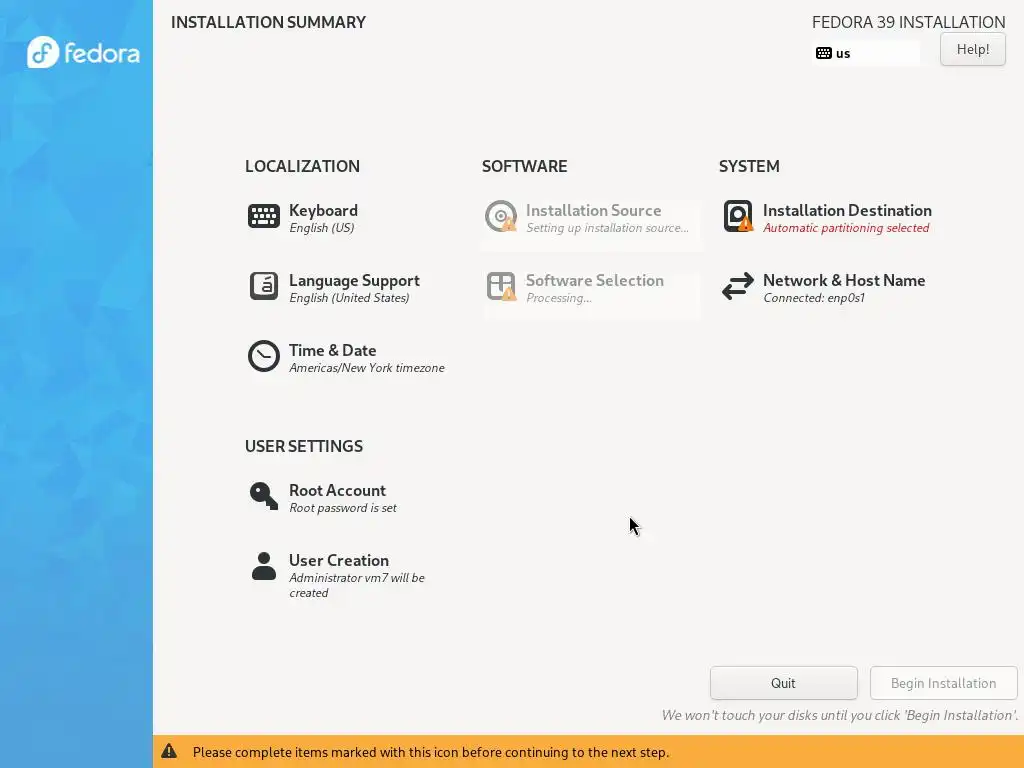Viewport: 1024px width, 768px height.
Task: Click the User Creation person icon
Action: [x=264, y=566]
